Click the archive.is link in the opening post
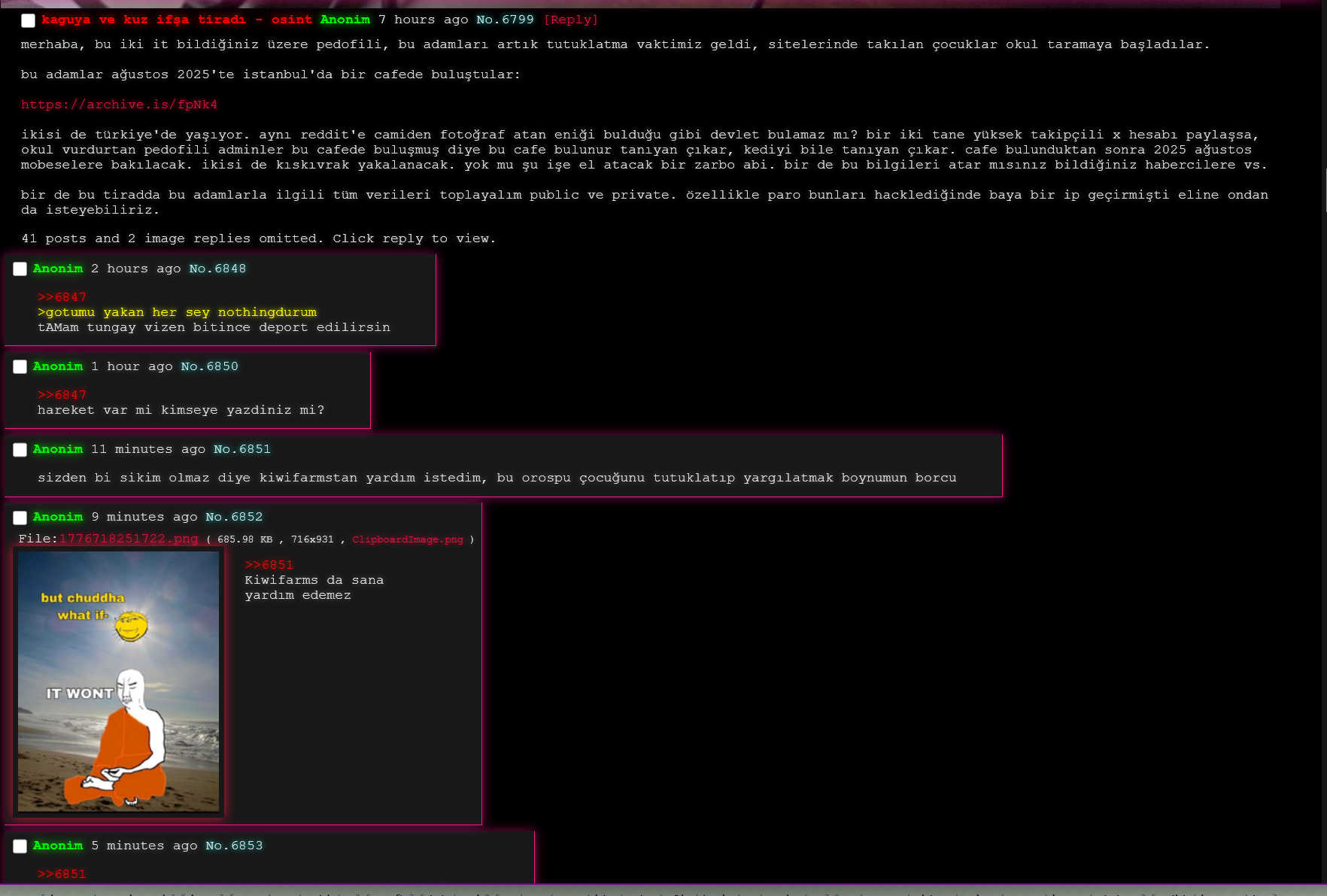 click(119, 105)
